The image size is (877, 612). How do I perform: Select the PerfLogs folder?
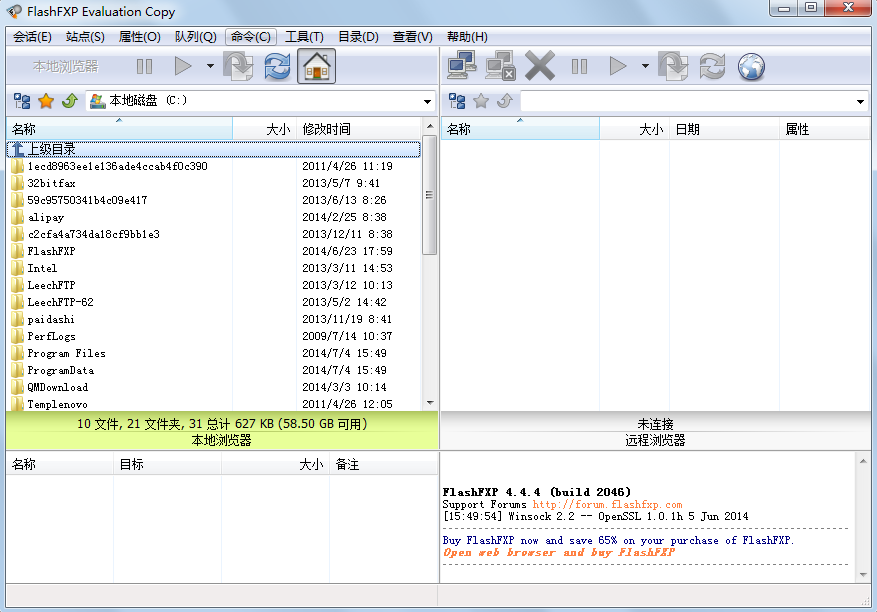pos(214,336)
